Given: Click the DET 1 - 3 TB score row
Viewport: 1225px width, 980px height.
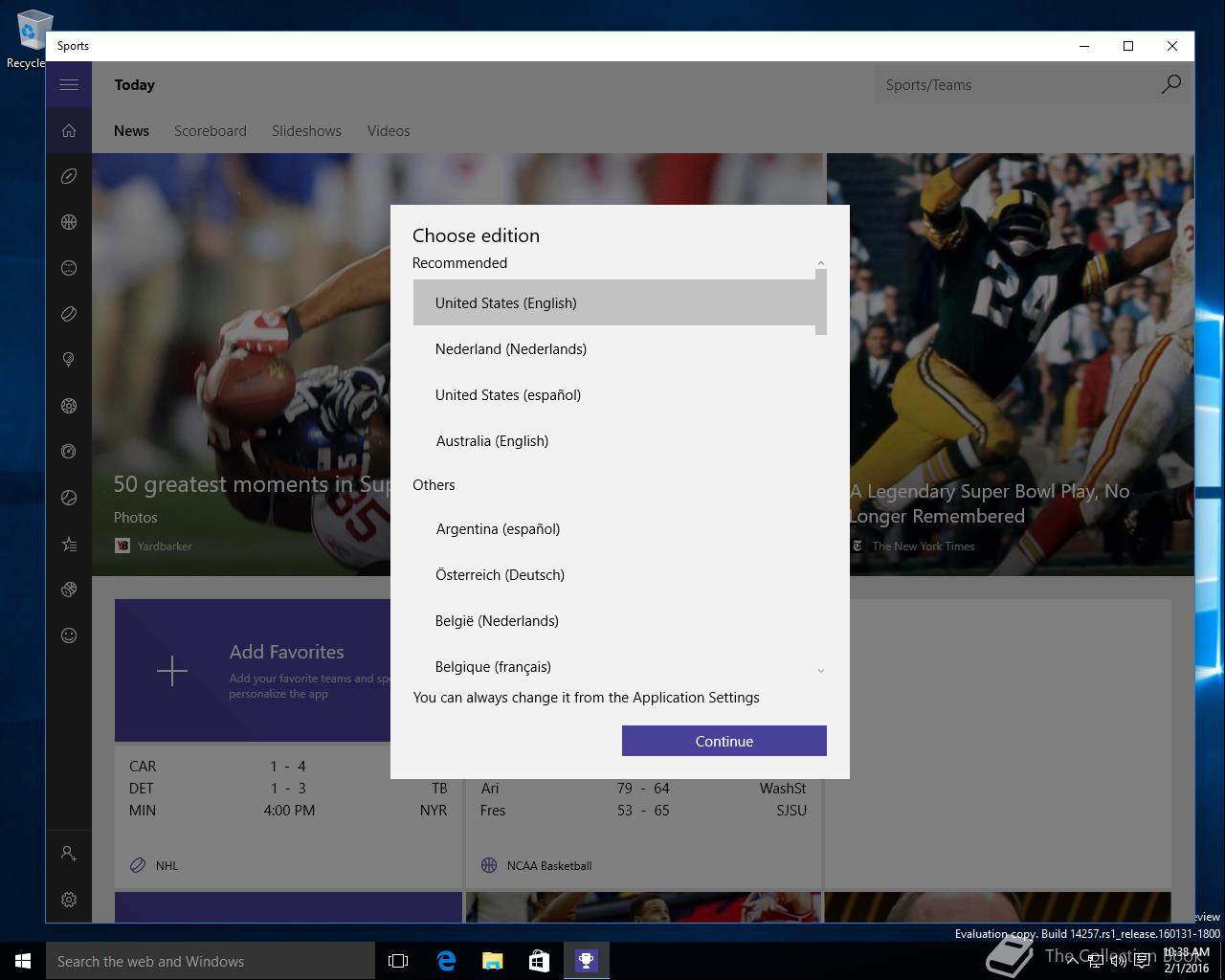Looking at the screenshot, I should click(288, 788).
